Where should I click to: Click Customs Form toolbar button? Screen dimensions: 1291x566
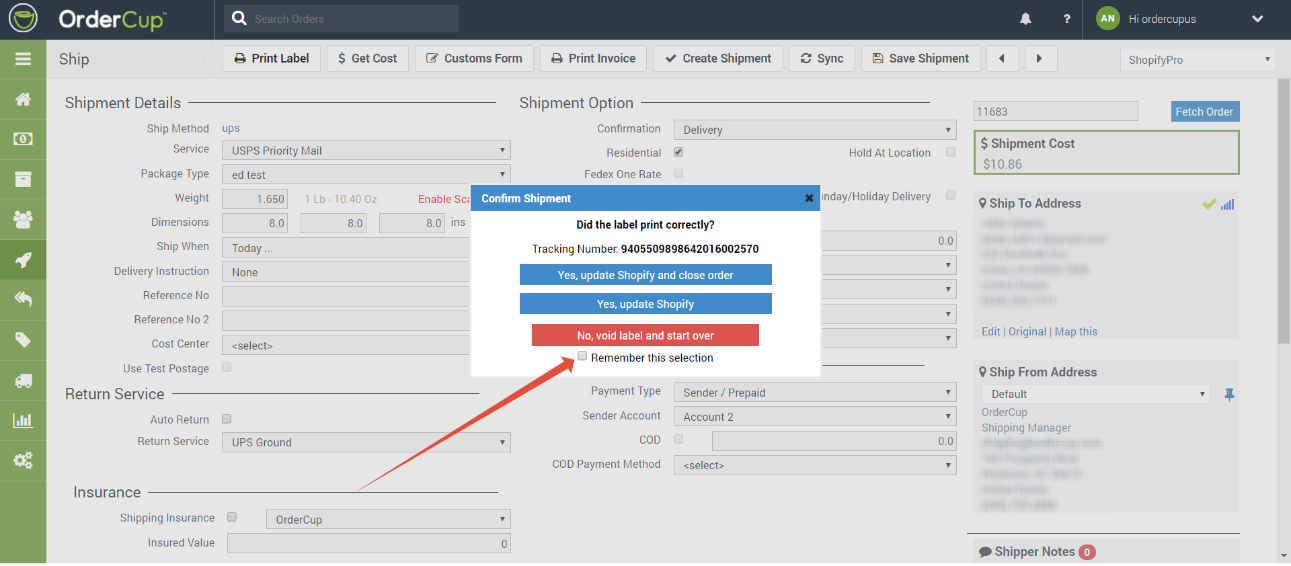474,59
